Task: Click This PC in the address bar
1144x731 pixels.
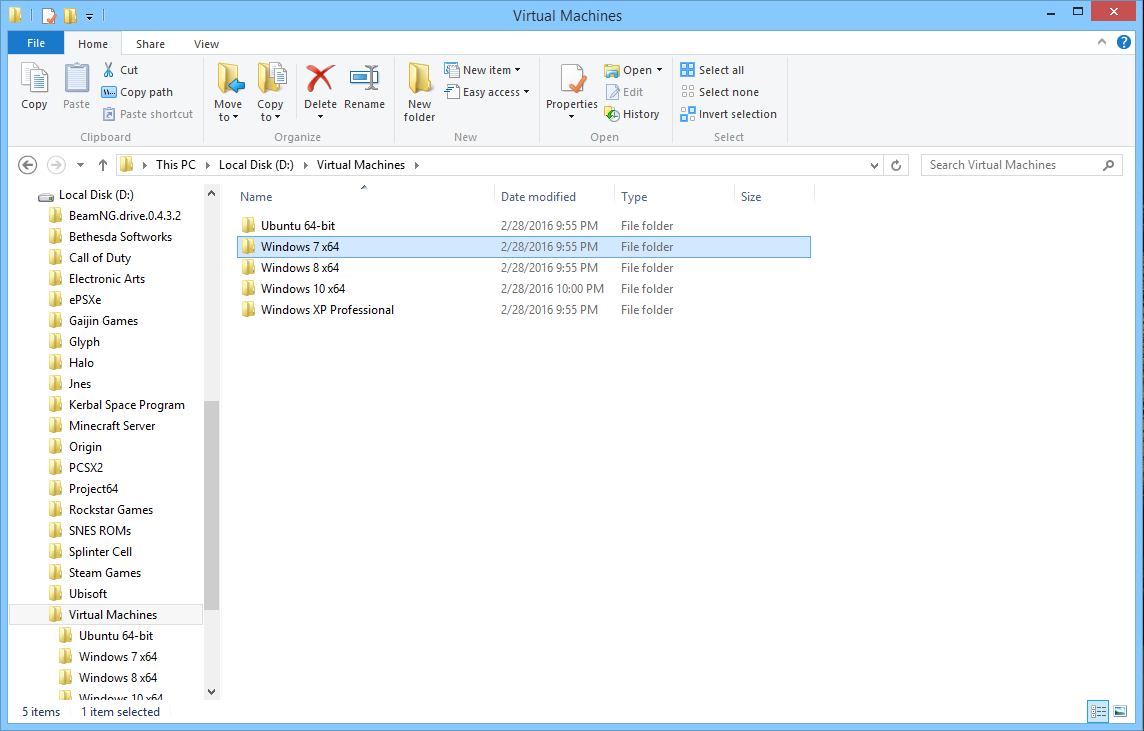Action: pyautogui.click(x=176, y=165)
